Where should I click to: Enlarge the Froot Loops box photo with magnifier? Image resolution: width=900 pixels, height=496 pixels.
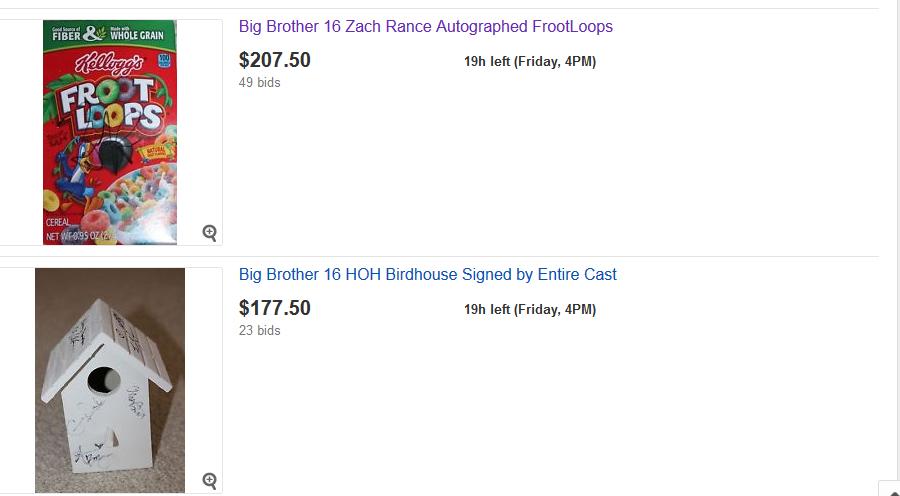(x=210, y=232)
